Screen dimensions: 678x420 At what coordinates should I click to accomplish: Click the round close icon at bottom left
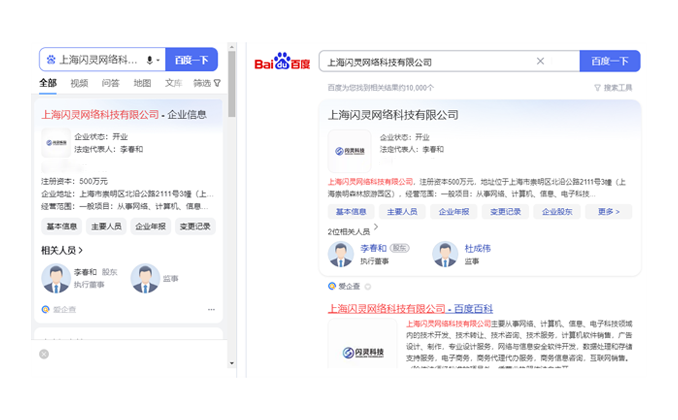(x=44, y=354)
